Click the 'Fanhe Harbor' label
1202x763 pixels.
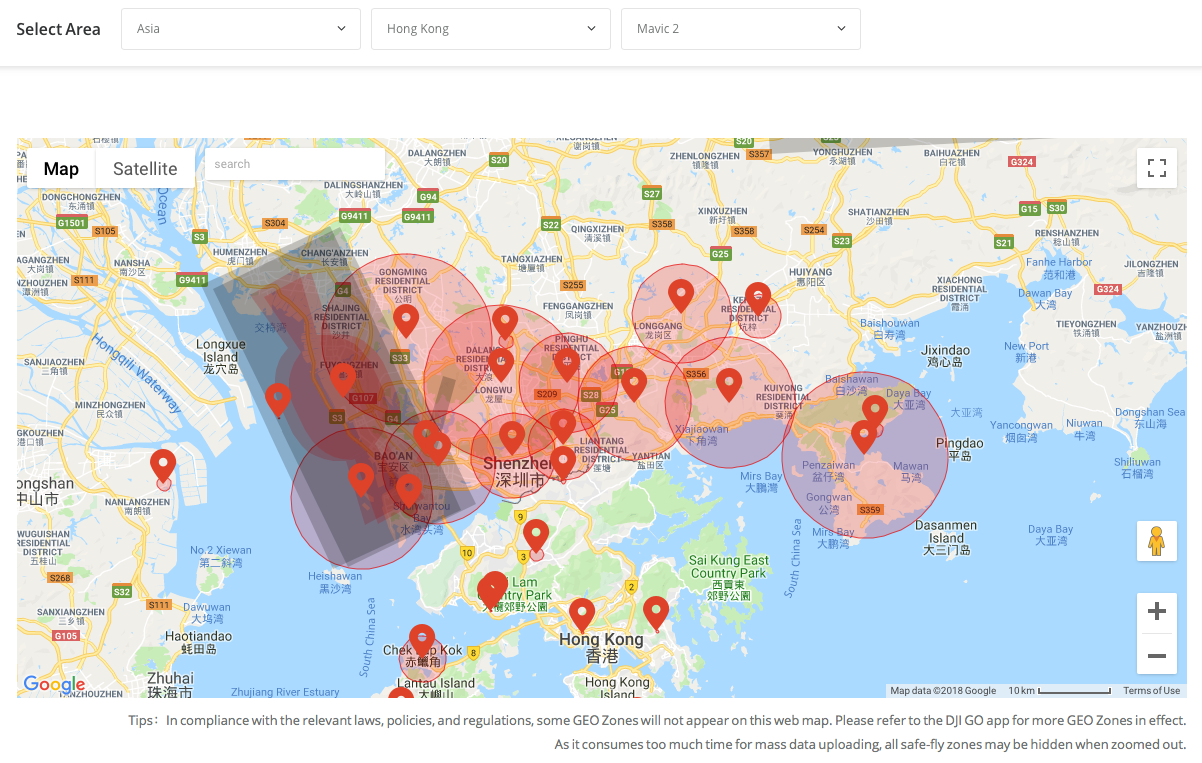tap(1059, 268)
